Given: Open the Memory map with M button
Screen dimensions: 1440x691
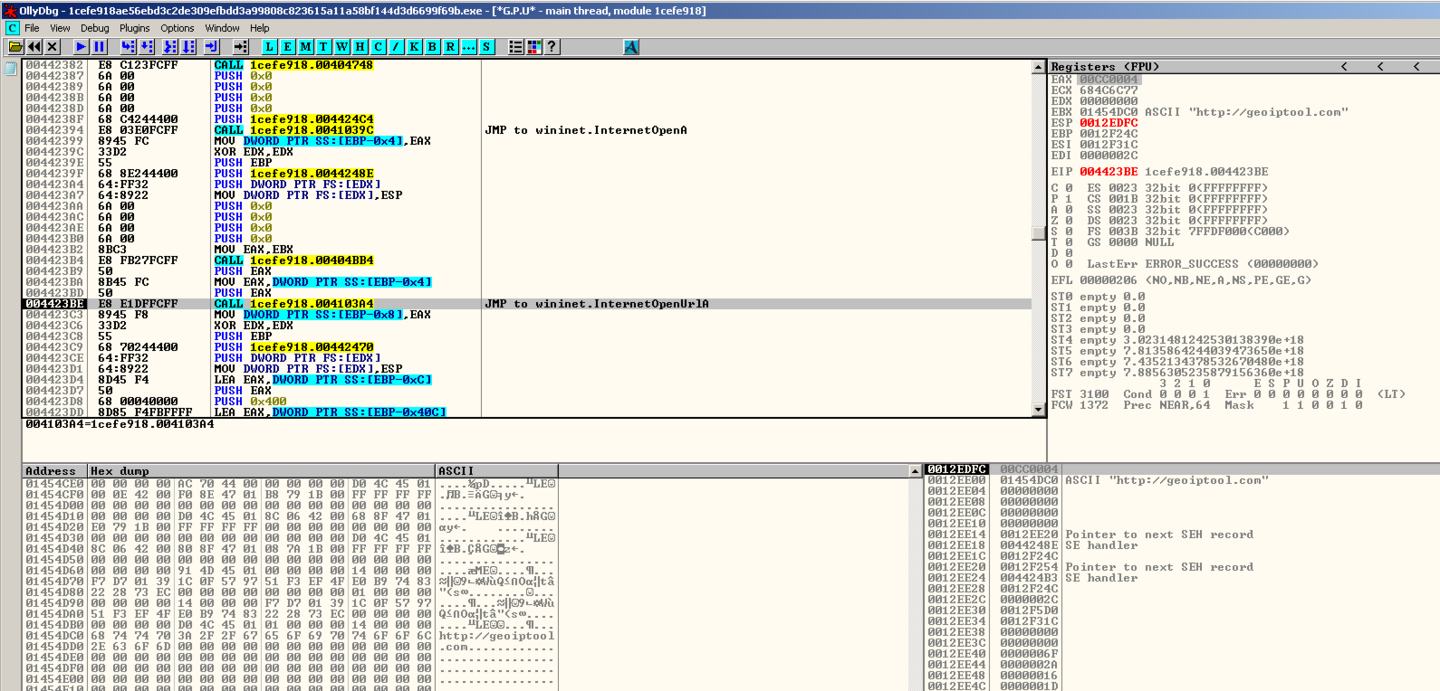Looking at the screenshot, I should point(306,47).
